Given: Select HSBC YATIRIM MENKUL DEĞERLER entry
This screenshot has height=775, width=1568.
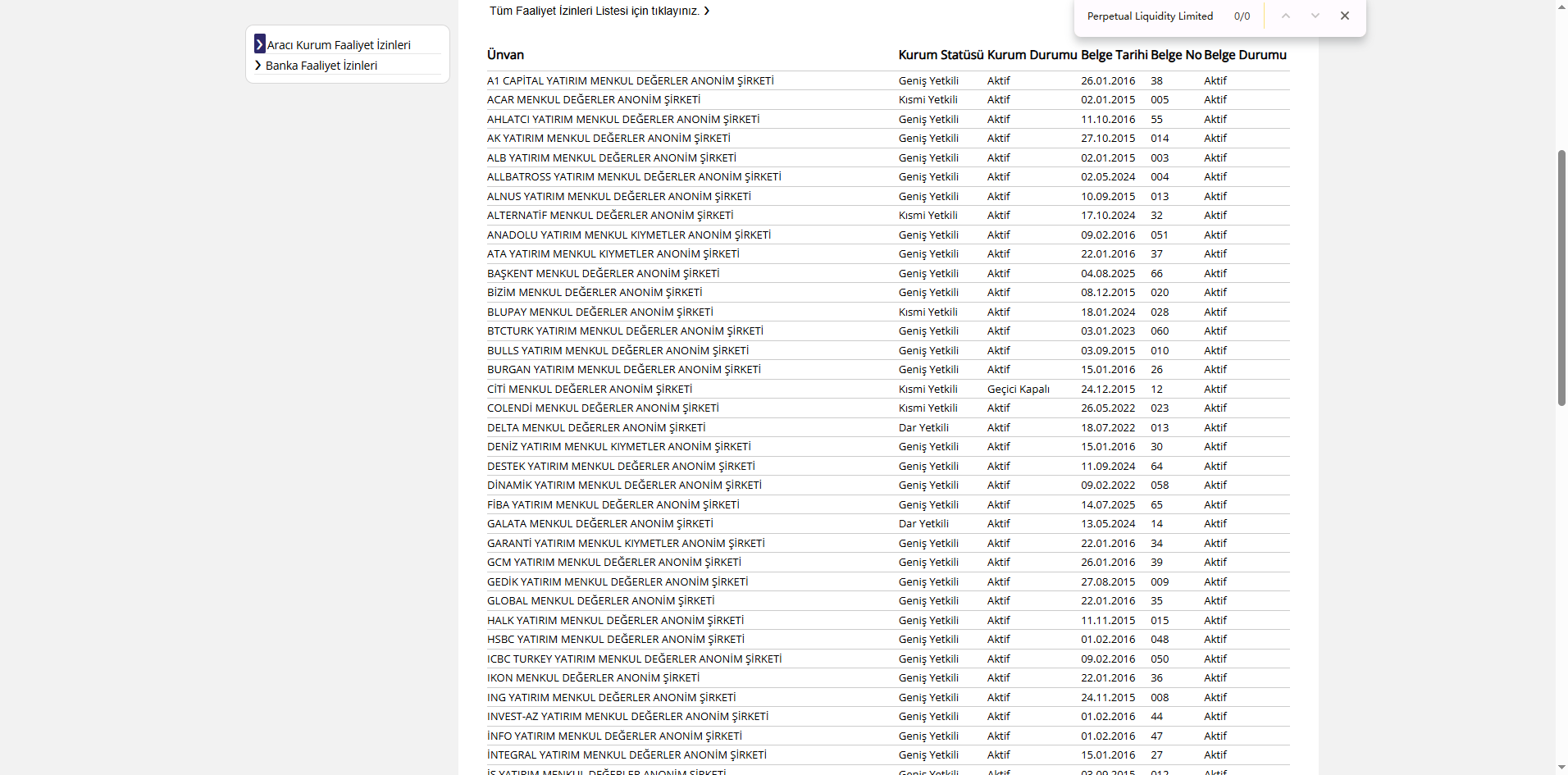Looking at the screenshot, I should click(x=615, y=640).
